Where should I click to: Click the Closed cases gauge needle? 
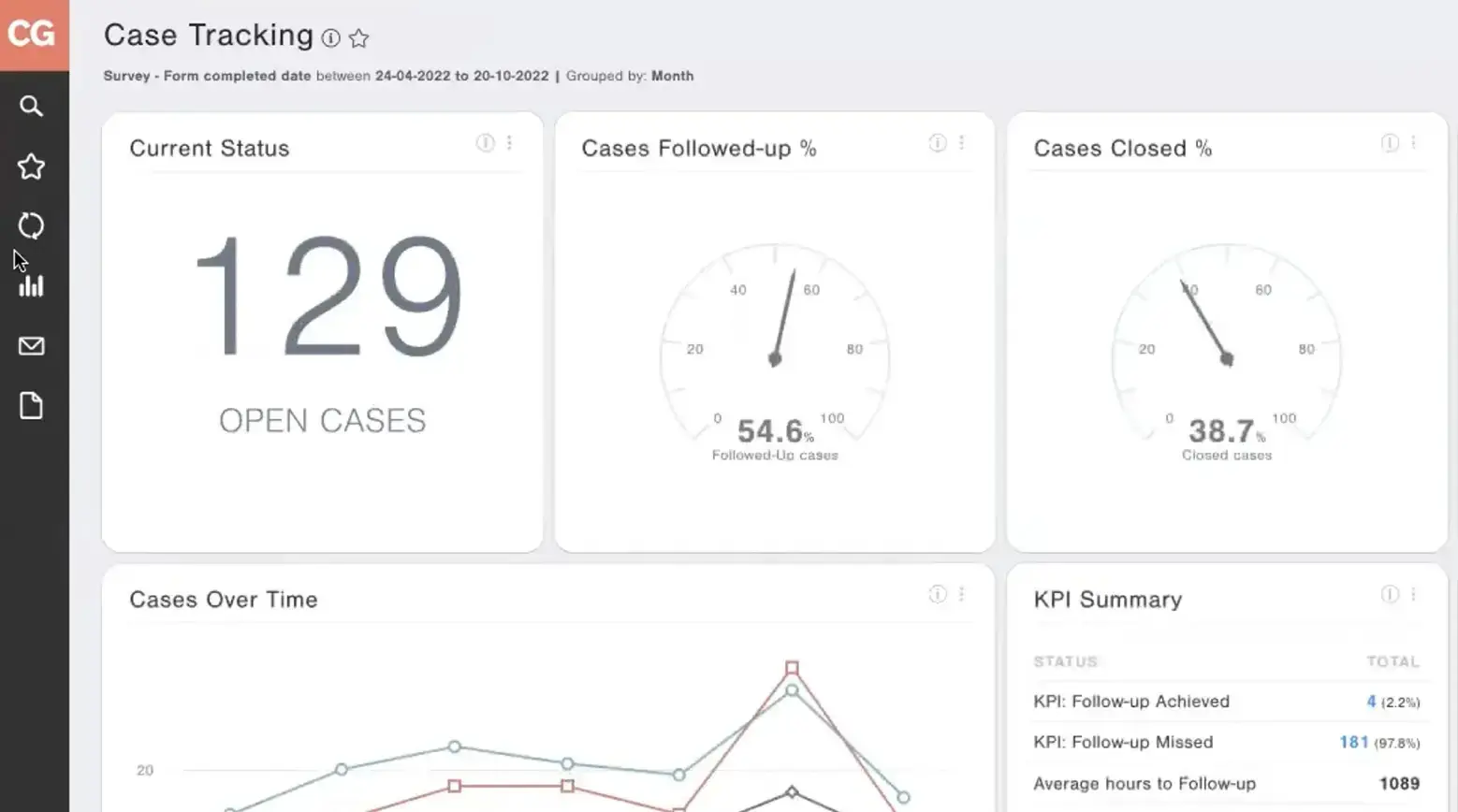[1207, 323]
